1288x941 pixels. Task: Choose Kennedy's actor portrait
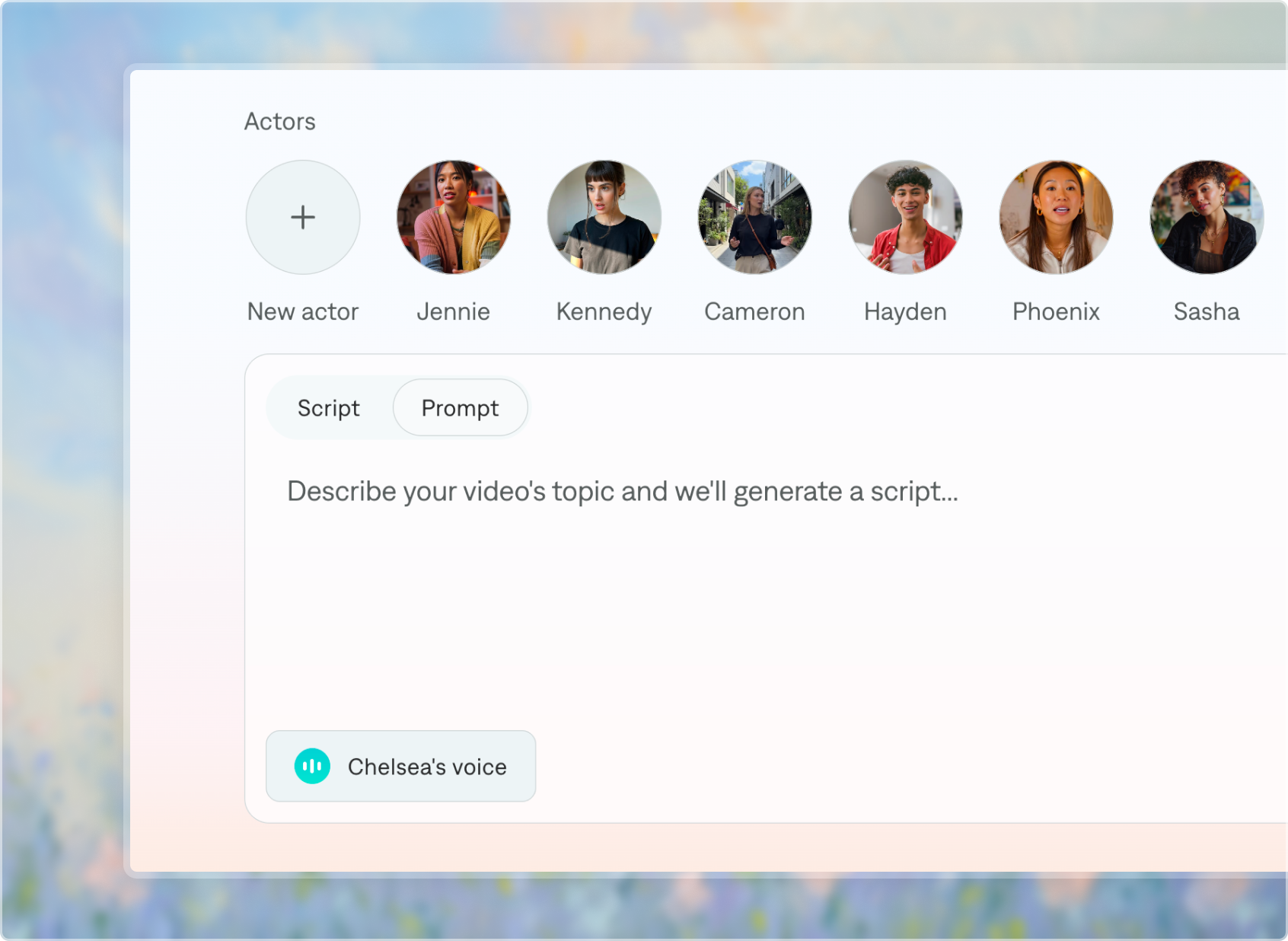point(604,217)
